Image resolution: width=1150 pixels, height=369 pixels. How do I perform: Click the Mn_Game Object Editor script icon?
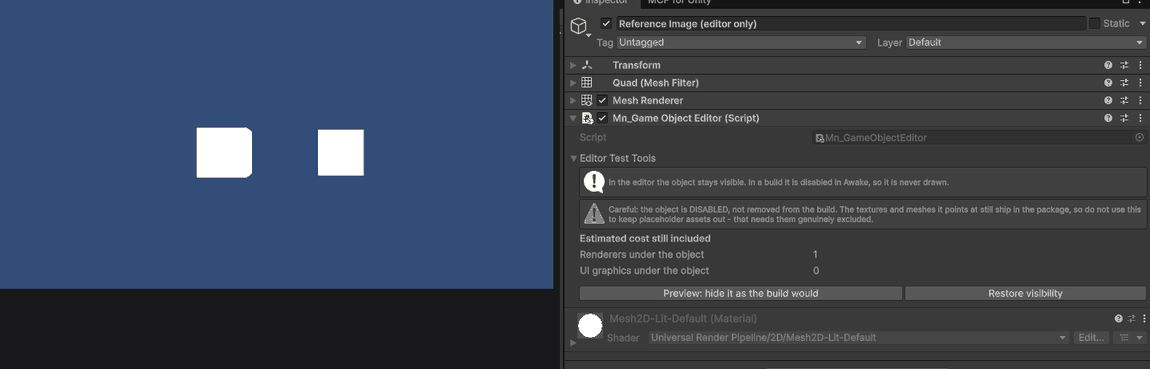587,118
